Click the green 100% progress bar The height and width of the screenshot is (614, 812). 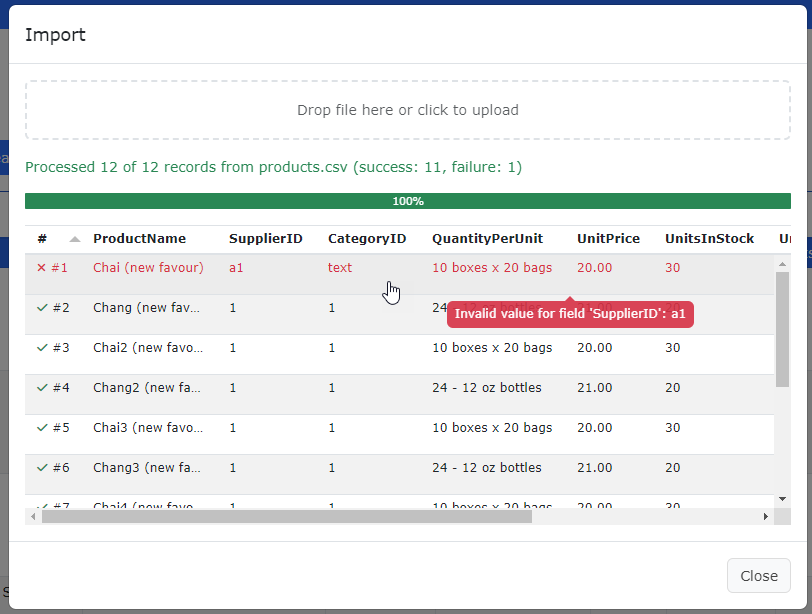pos(407,201)
